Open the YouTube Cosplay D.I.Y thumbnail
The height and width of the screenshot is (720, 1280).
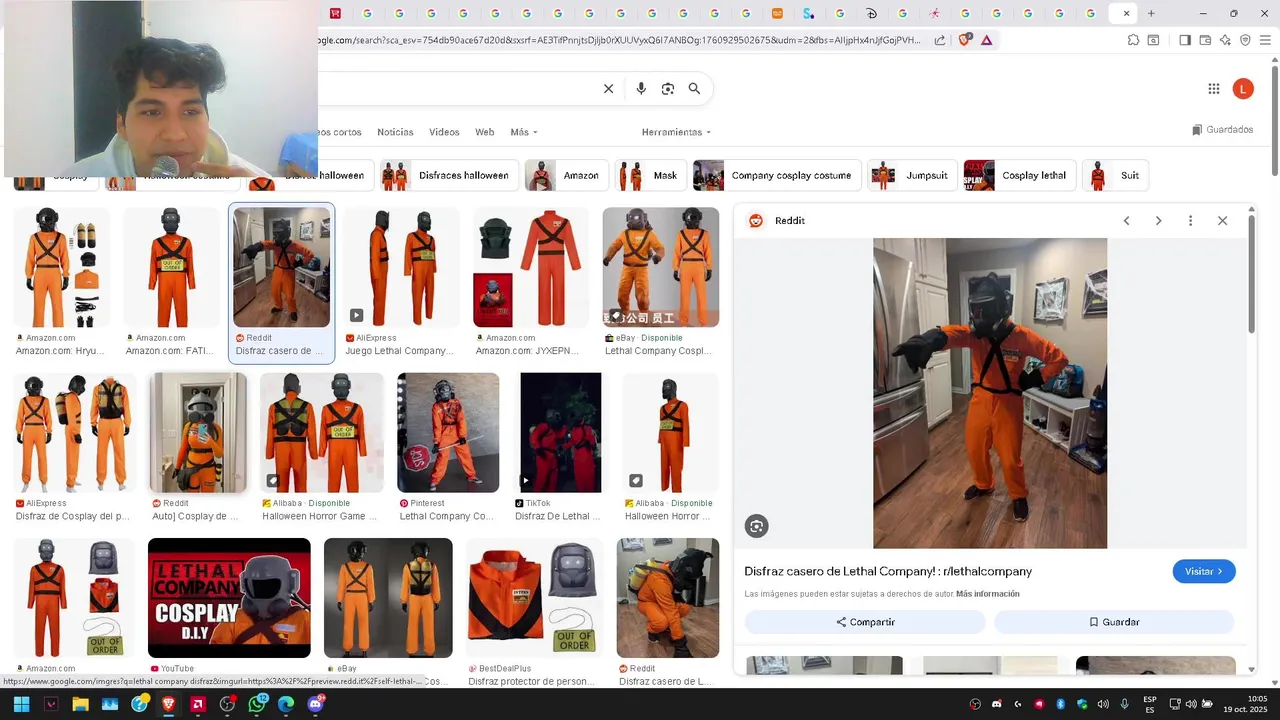click(229, 598)
